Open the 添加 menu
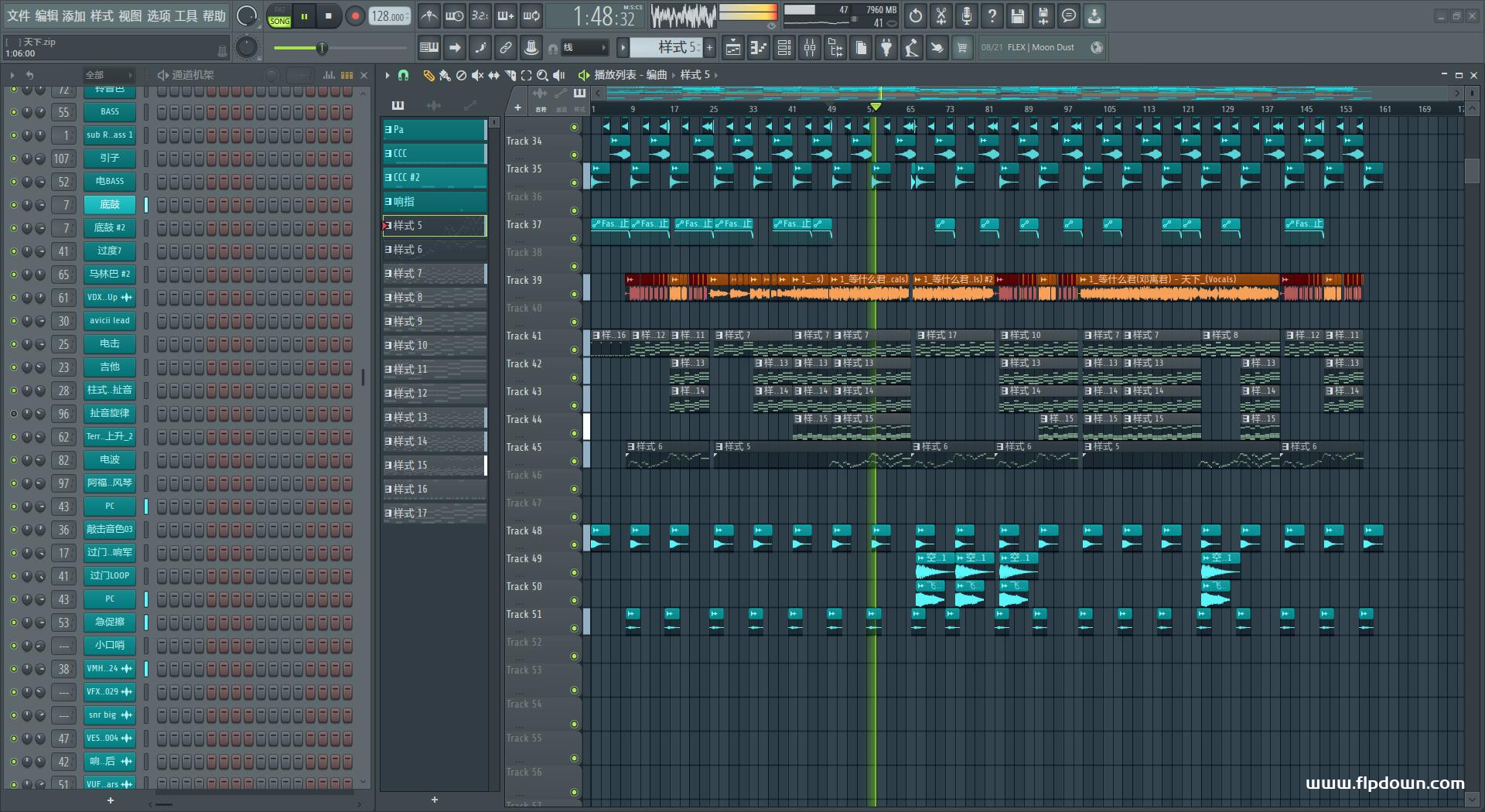This screenshot has width=1485, height=812. [x=74, y=15]
